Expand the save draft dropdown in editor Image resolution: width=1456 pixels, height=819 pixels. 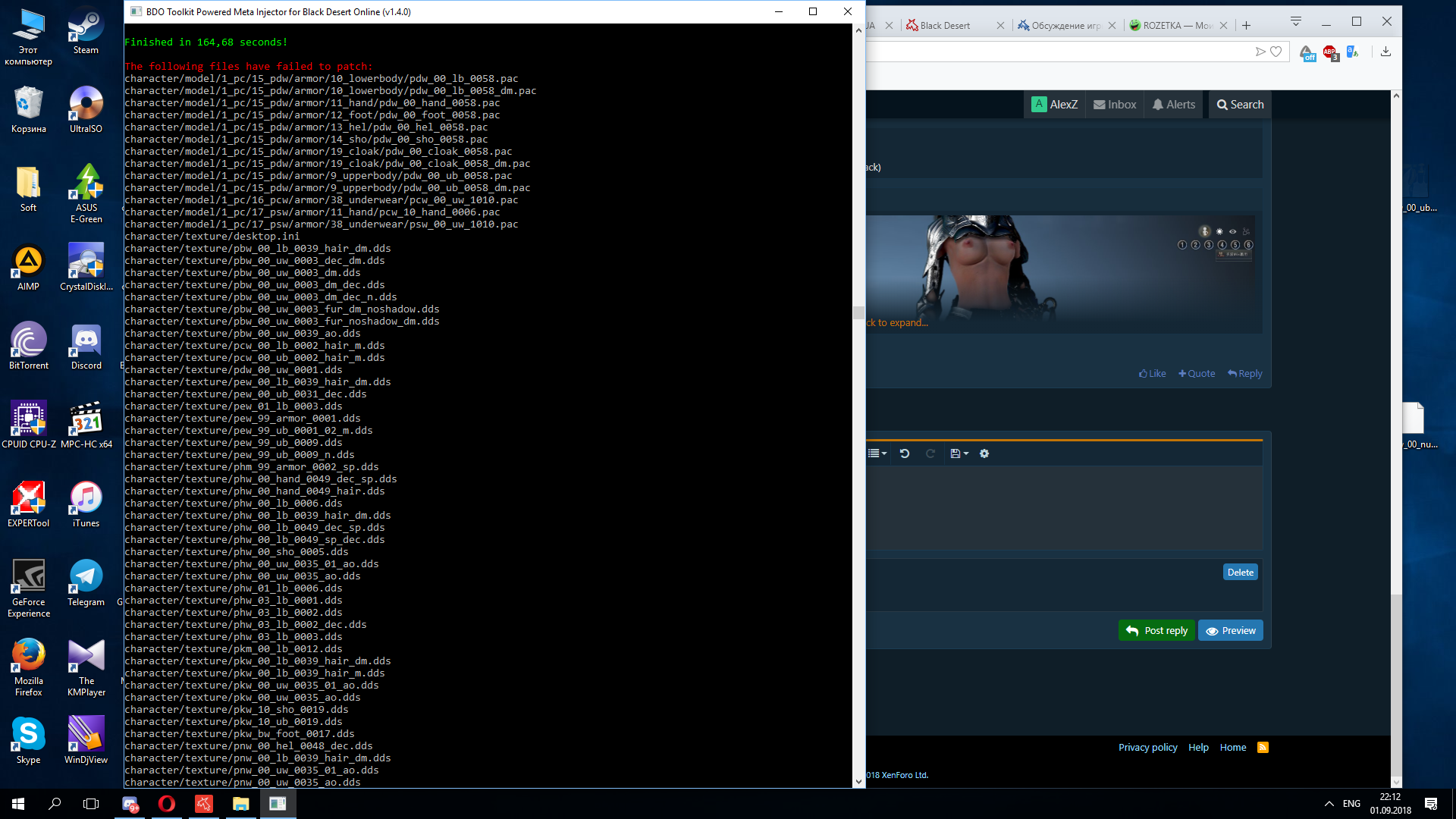tap(959, 453)
